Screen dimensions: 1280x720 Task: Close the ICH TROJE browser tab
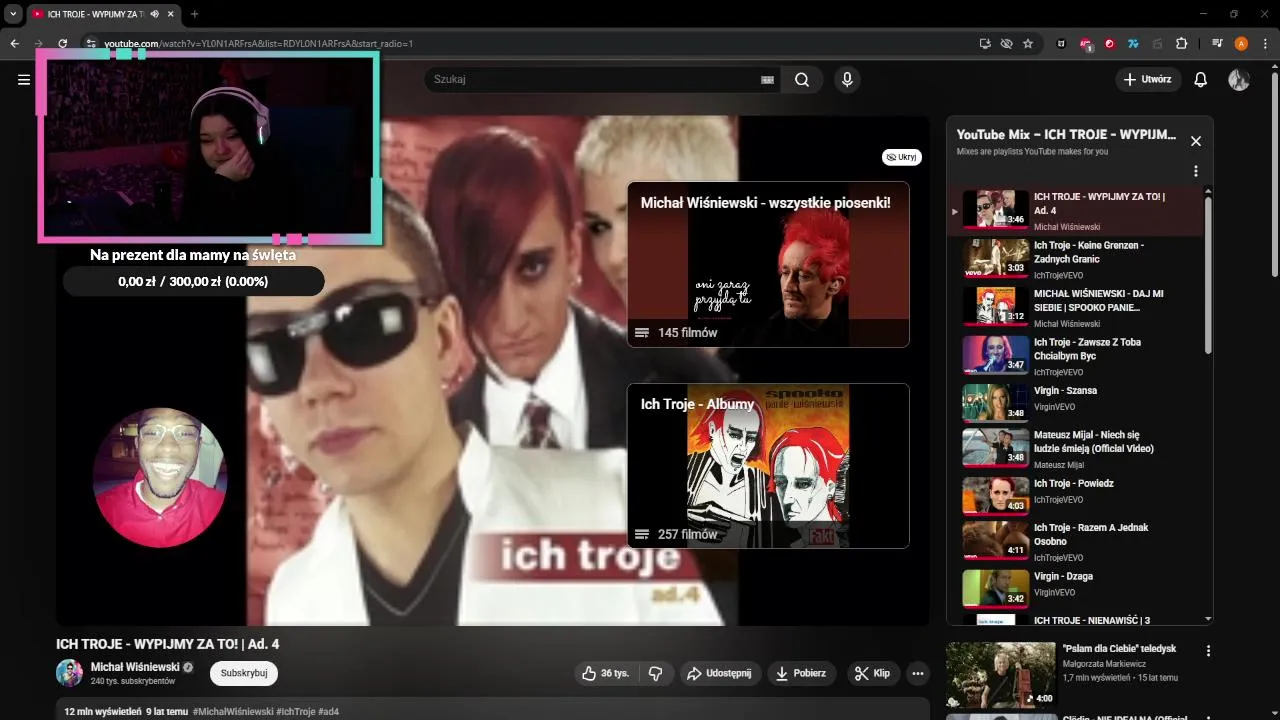170,14
